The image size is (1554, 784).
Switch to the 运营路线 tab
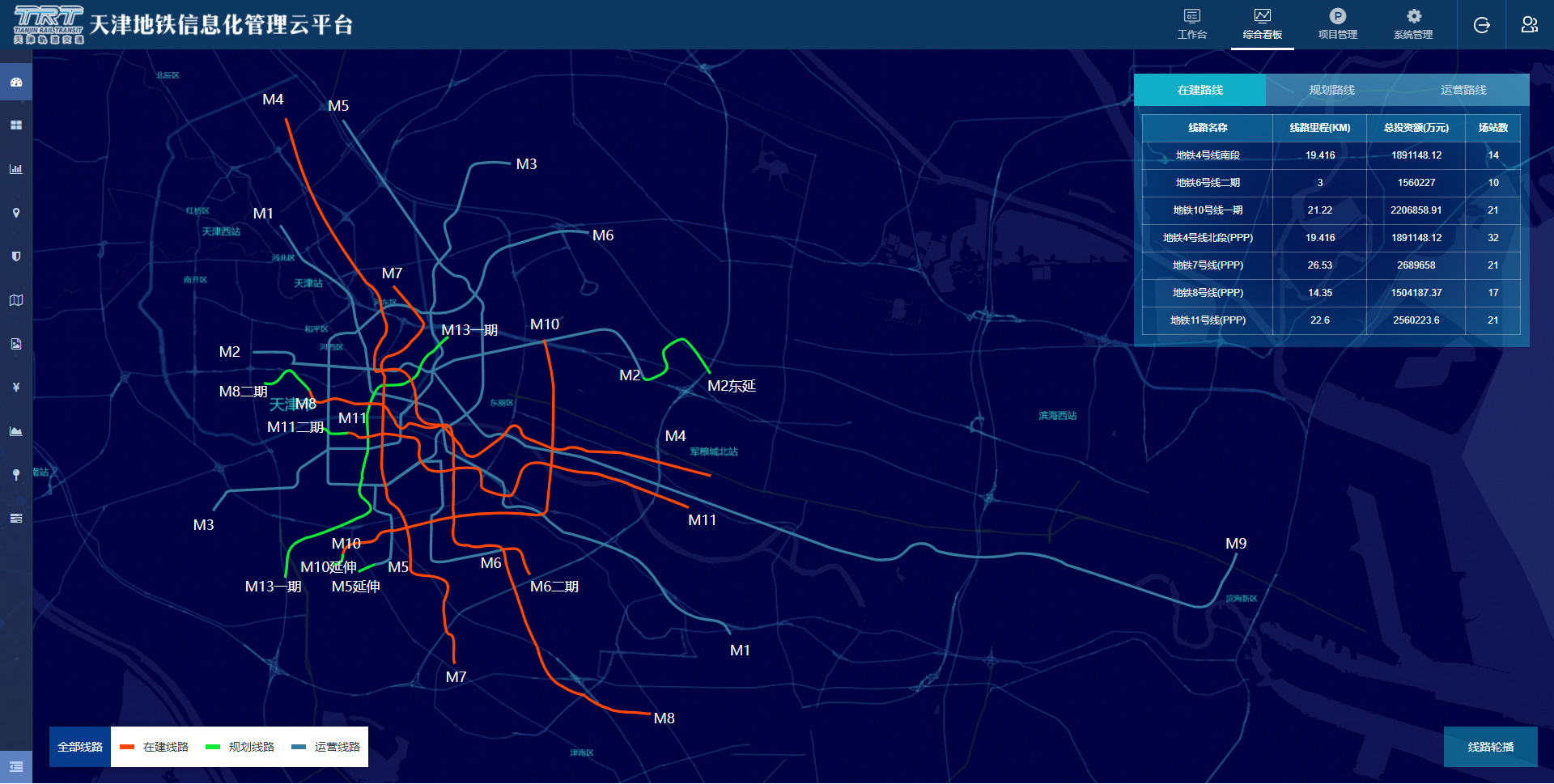pos(1463,90)
